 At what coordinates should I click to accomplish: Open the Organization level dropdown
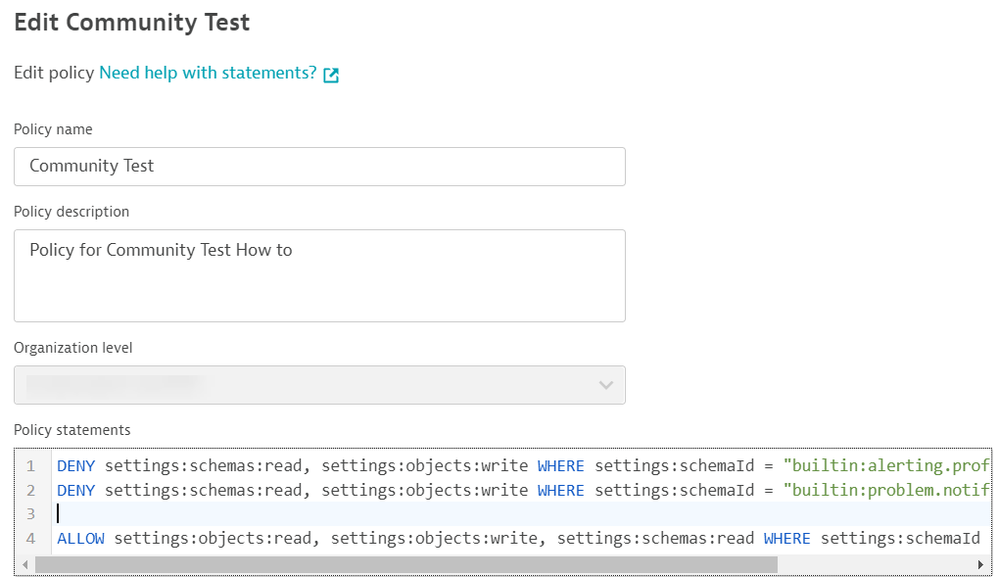319,385
